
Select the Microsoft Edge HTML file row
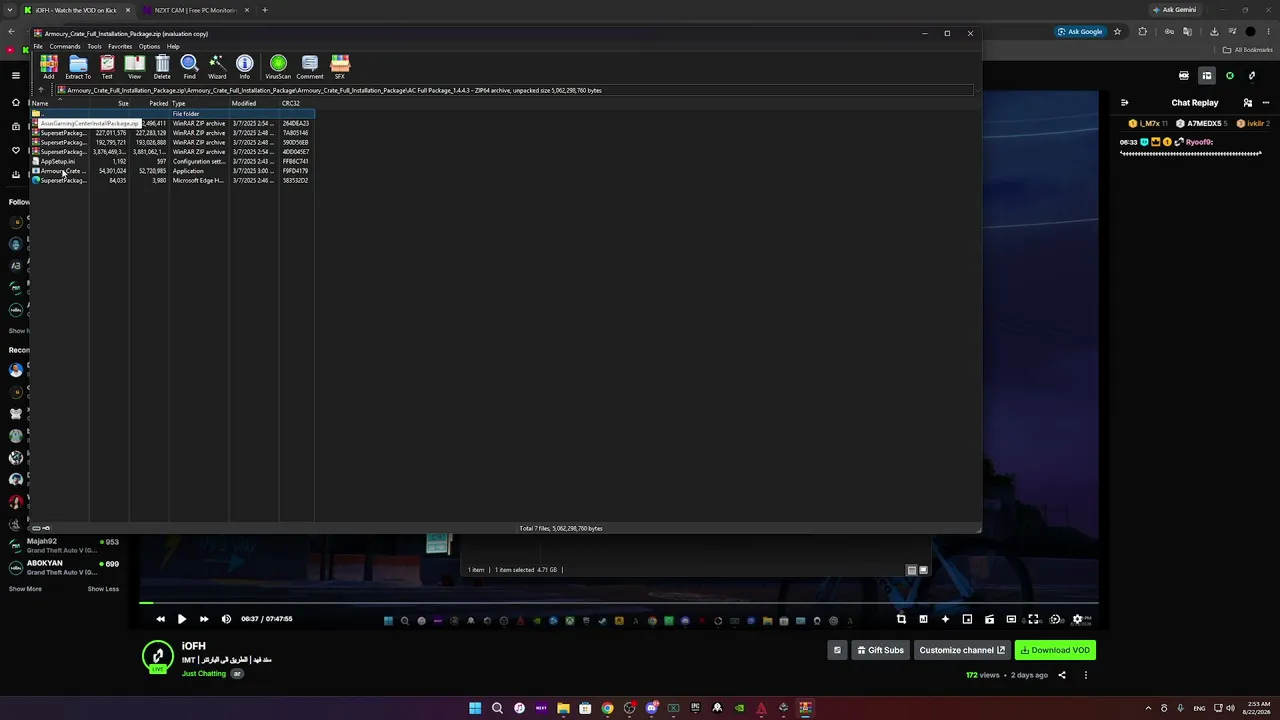(x=173, y=180)
